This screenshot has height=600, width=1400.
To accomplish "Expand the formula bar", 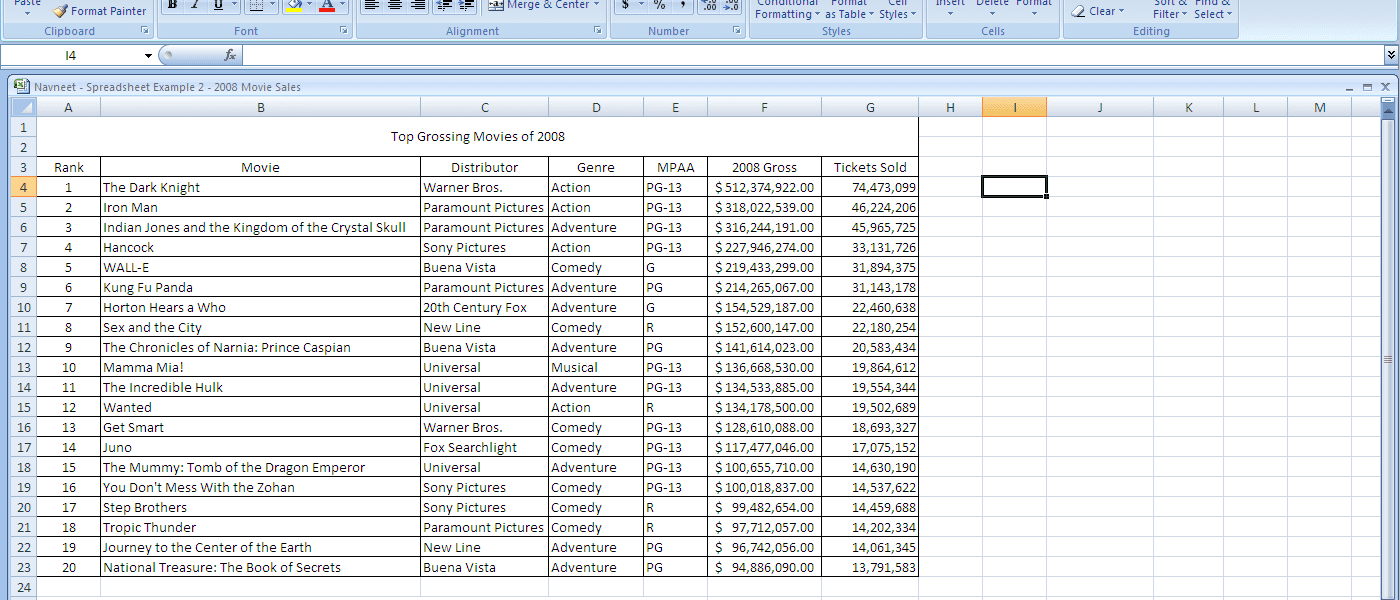I will (x=1390, y=55).
